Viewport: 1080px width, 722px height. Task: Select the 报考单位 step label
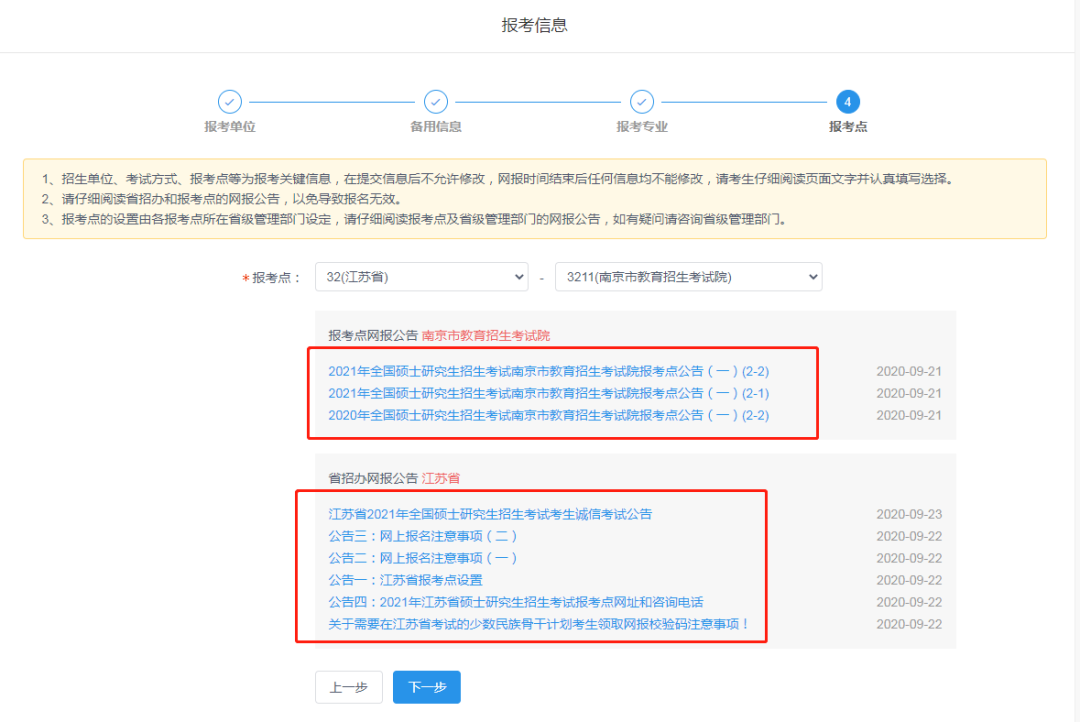pyautogui.click(x=229, y=127)
